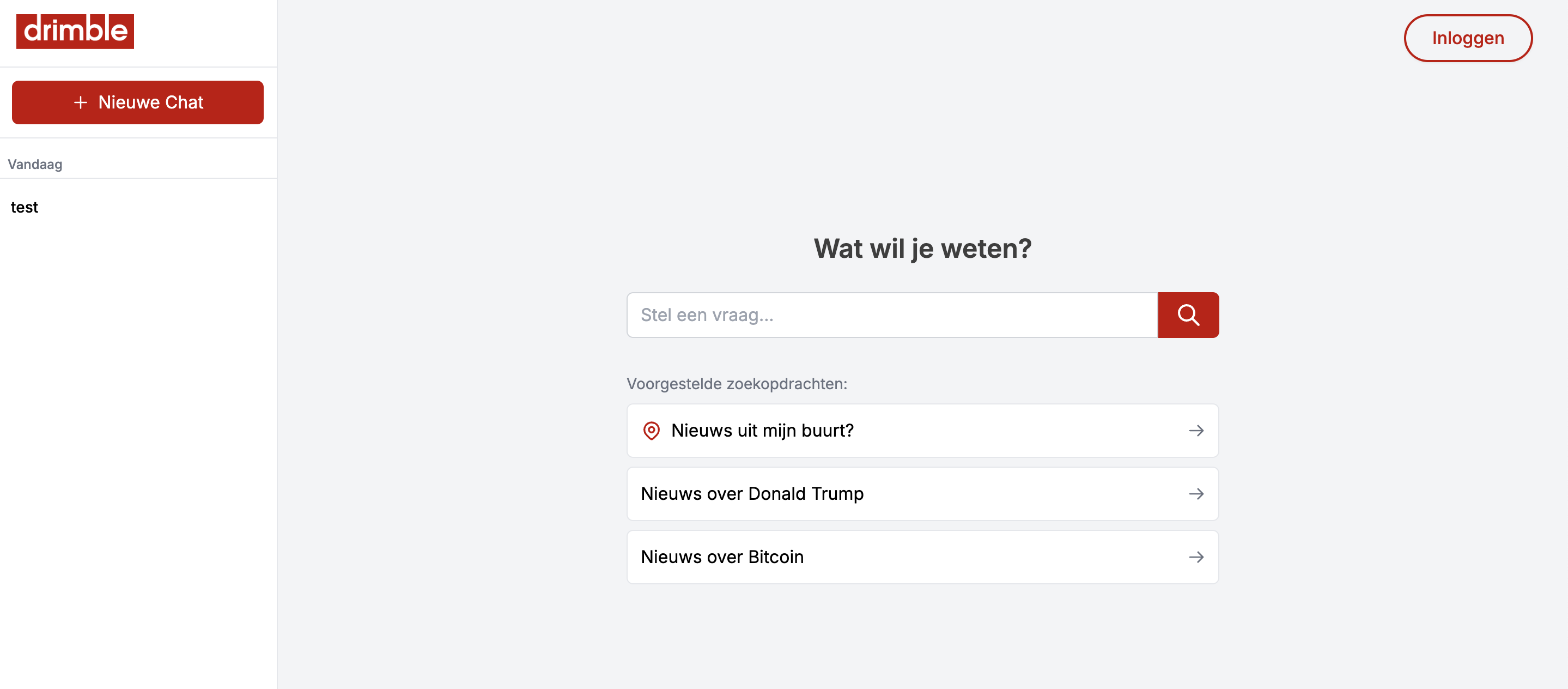Click the word 'Bitcoin' in third suggestion
This screenshot has height=689, width=1568.
[x=775, y=557]
